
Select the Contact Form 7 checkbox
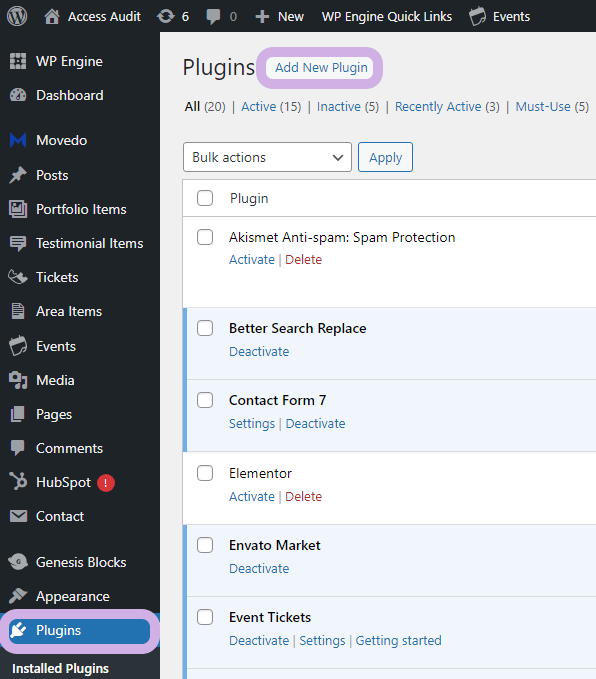pyautogui.click(x=205, y=400)
